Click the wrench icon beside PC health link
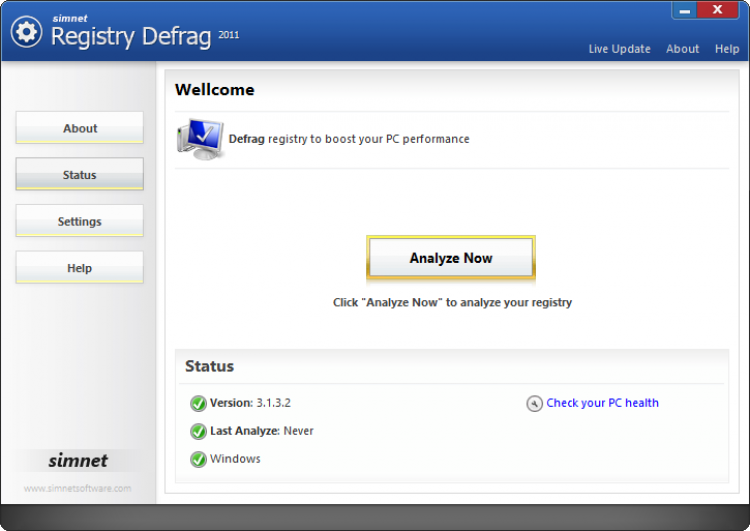The image size is (750, 531). (x=534, y=403)
